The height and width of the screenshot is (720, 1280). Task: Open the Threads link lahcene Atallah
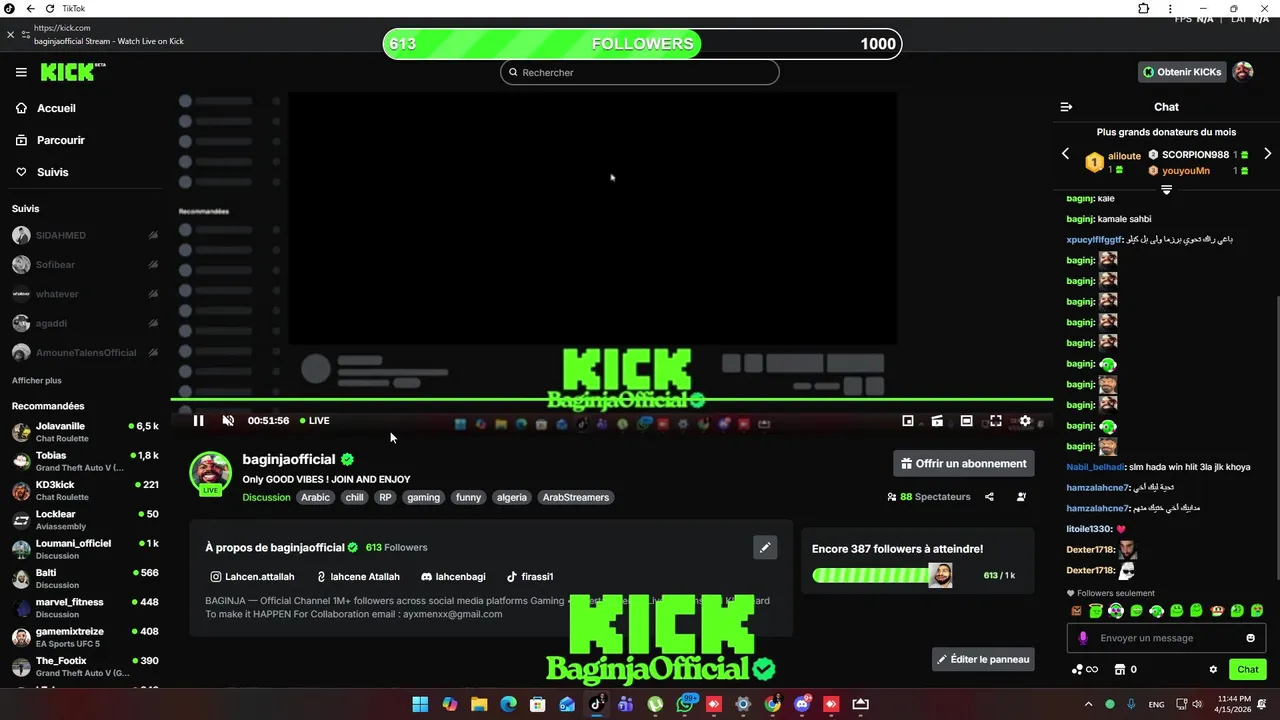[x=358, y=577]
